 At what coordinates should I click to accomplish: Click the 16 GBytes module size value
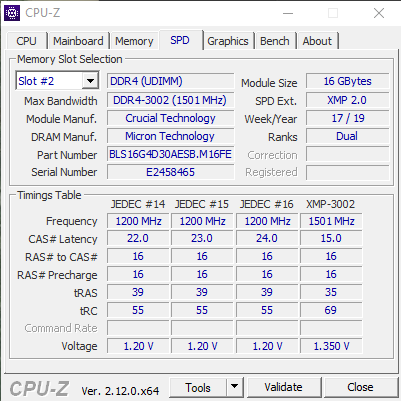coord(347,81)
